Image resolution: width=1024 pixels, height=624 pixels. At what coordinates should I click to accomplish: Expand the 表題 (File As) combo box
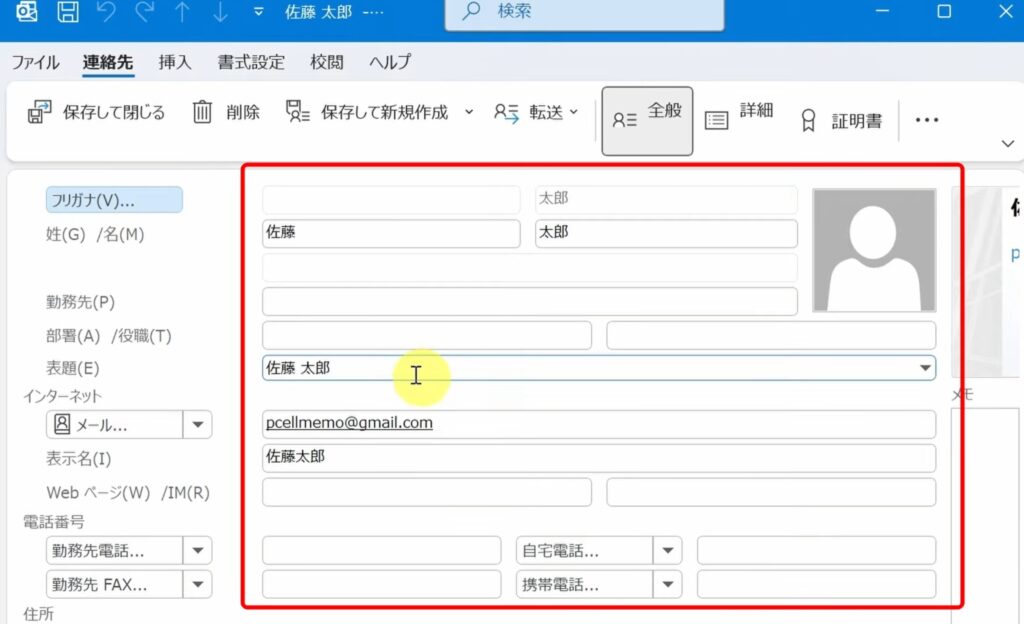(x=923, y=368)
